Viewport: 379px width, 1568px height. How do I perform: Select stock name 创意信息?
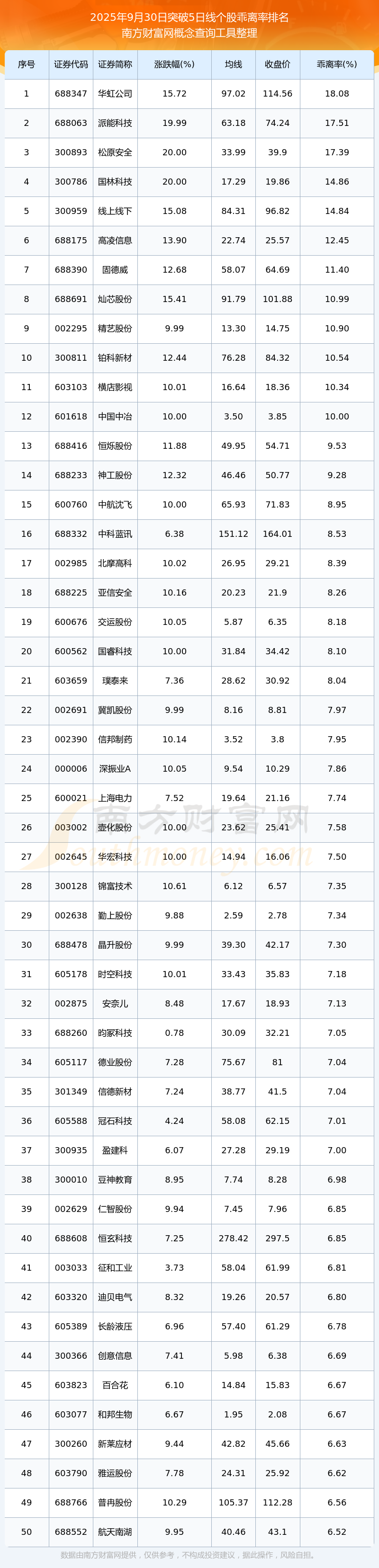(x=115, y=1355)
